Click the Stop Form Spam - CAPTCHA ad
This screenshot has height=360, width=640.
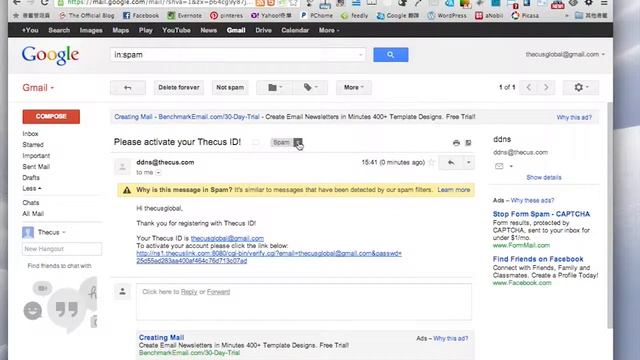pyautogui.click(x=541, y=214)
